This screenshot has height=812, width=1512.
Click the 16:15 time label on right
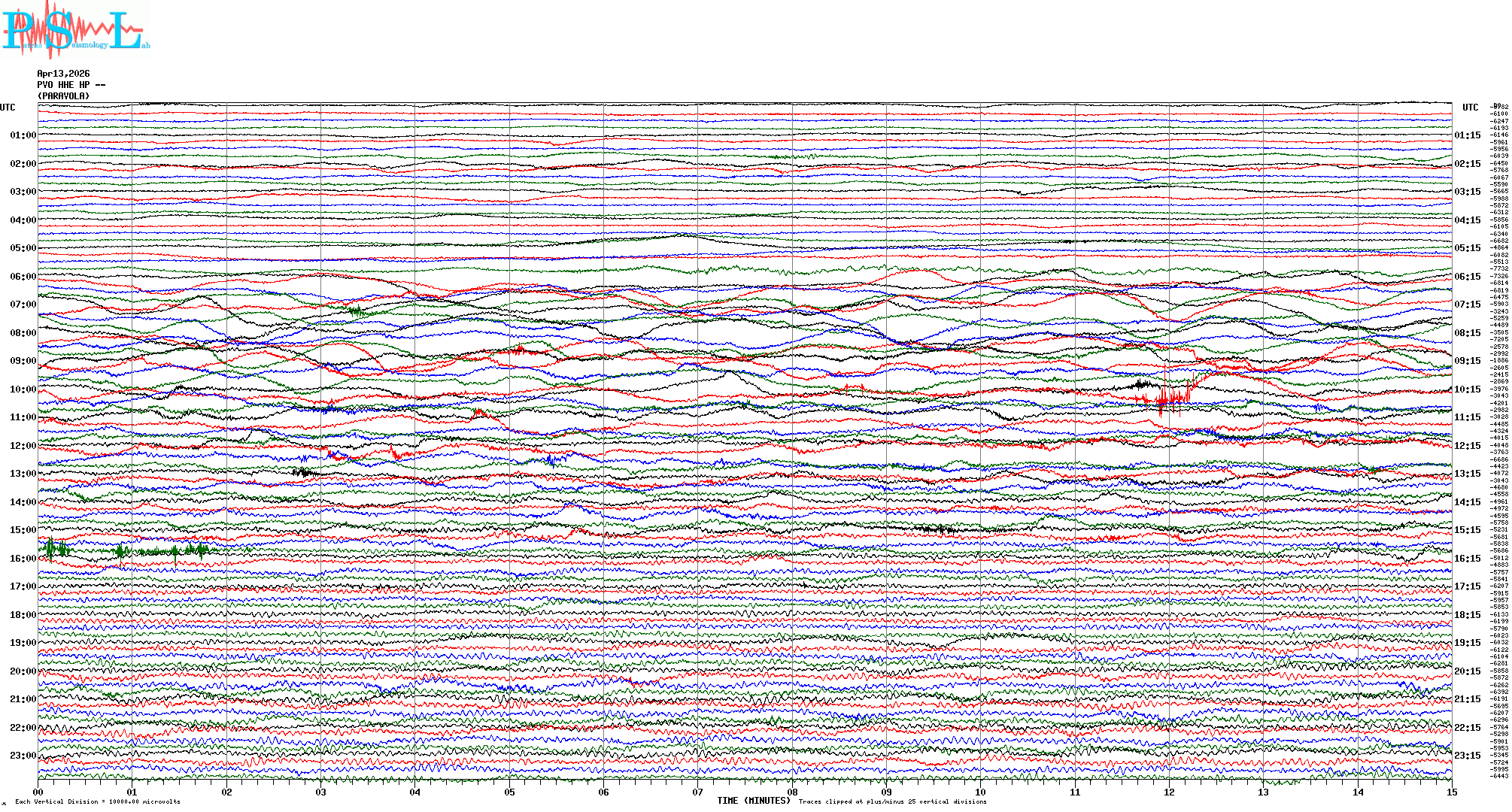pyautogui.click(x=1467, y=559)
